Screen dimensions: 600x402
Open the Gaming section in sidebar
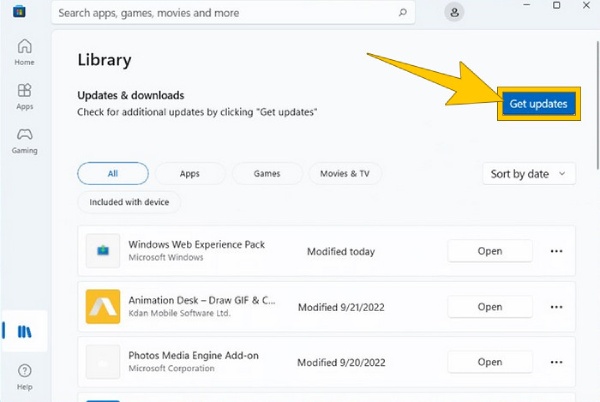24,141
